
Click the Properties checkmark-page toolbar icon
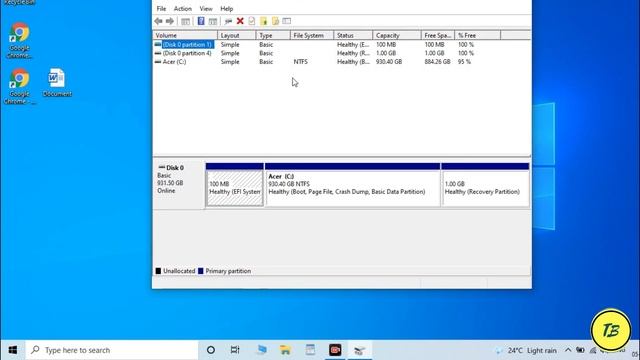[x=251, y=21]
